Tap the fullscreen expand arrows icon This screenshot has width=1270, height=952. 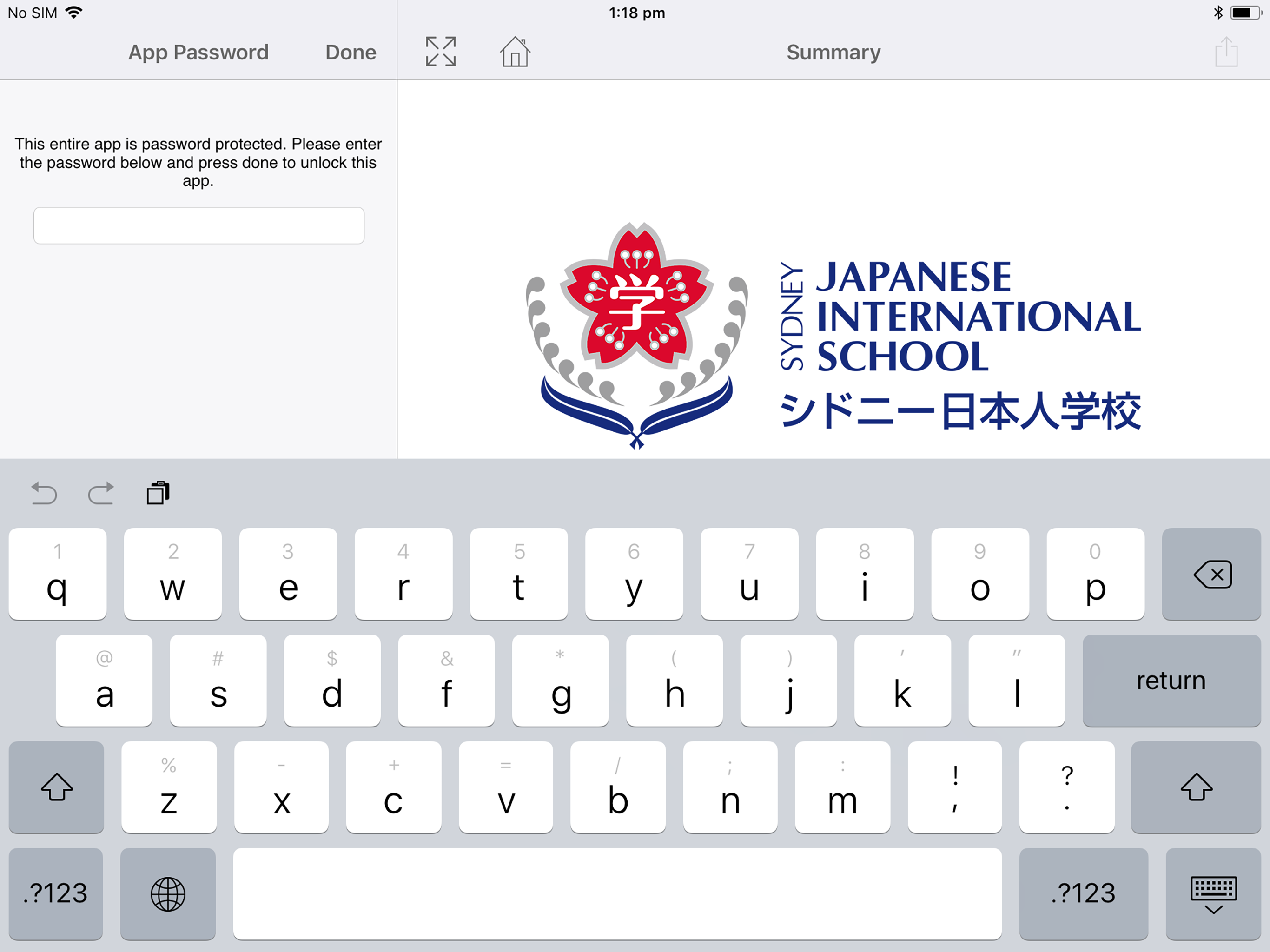[440, 52]
